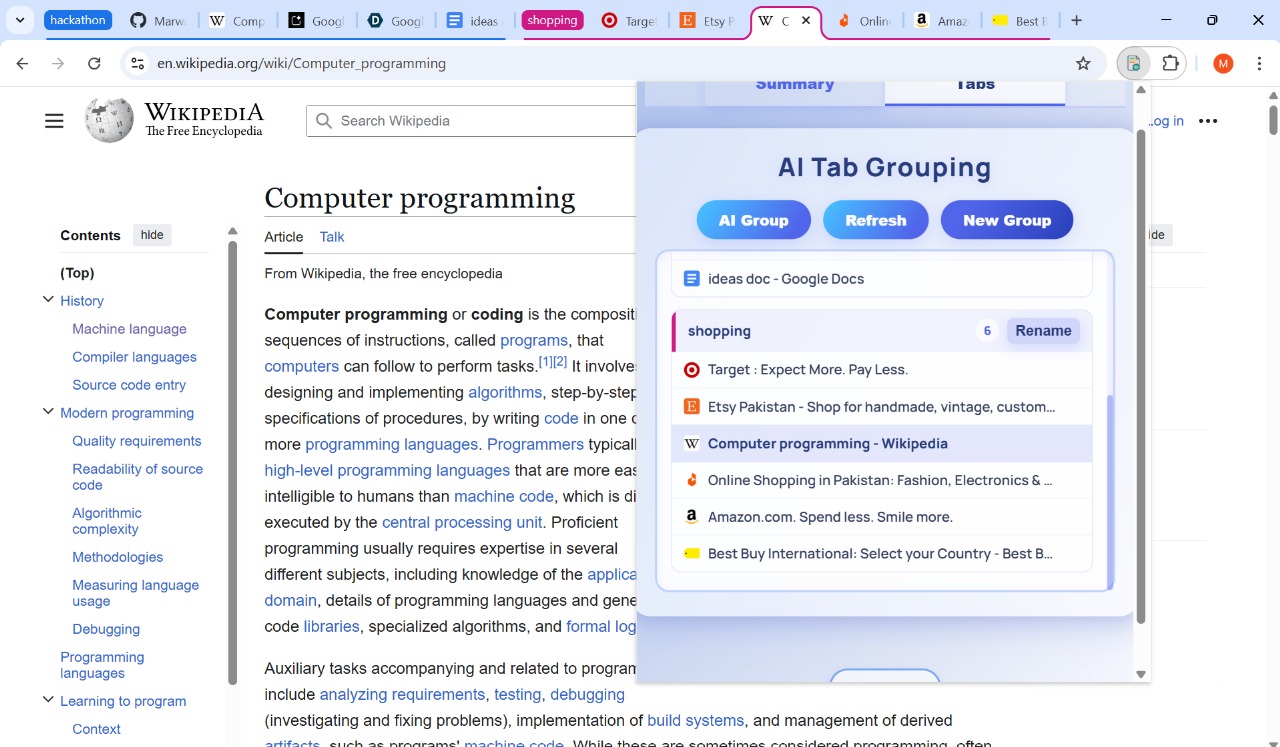The height and width of the screenshot is (747, 1280).
Task: Go forward to next page
Action: 58,63
